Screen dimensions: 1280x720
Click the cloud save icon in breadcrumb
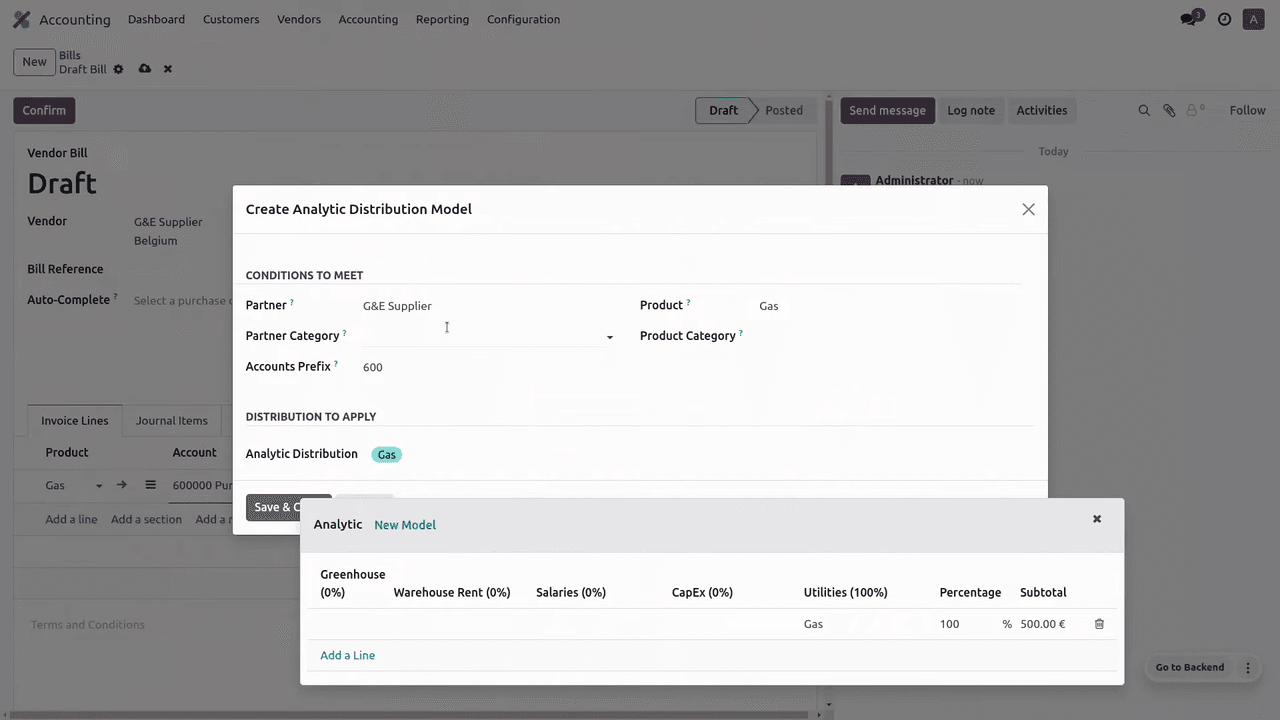(x=145, y=69)
